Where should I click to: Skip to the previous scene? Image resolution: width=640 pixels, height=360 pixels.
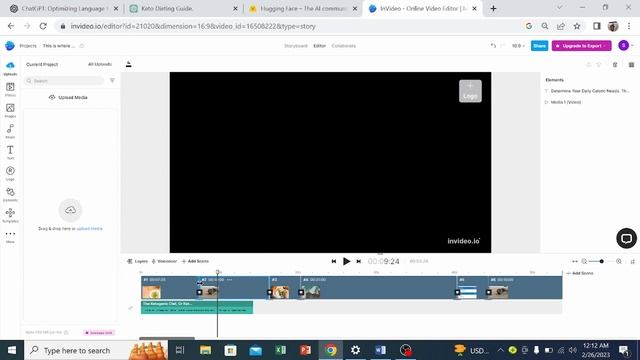(x=334, y=261)
